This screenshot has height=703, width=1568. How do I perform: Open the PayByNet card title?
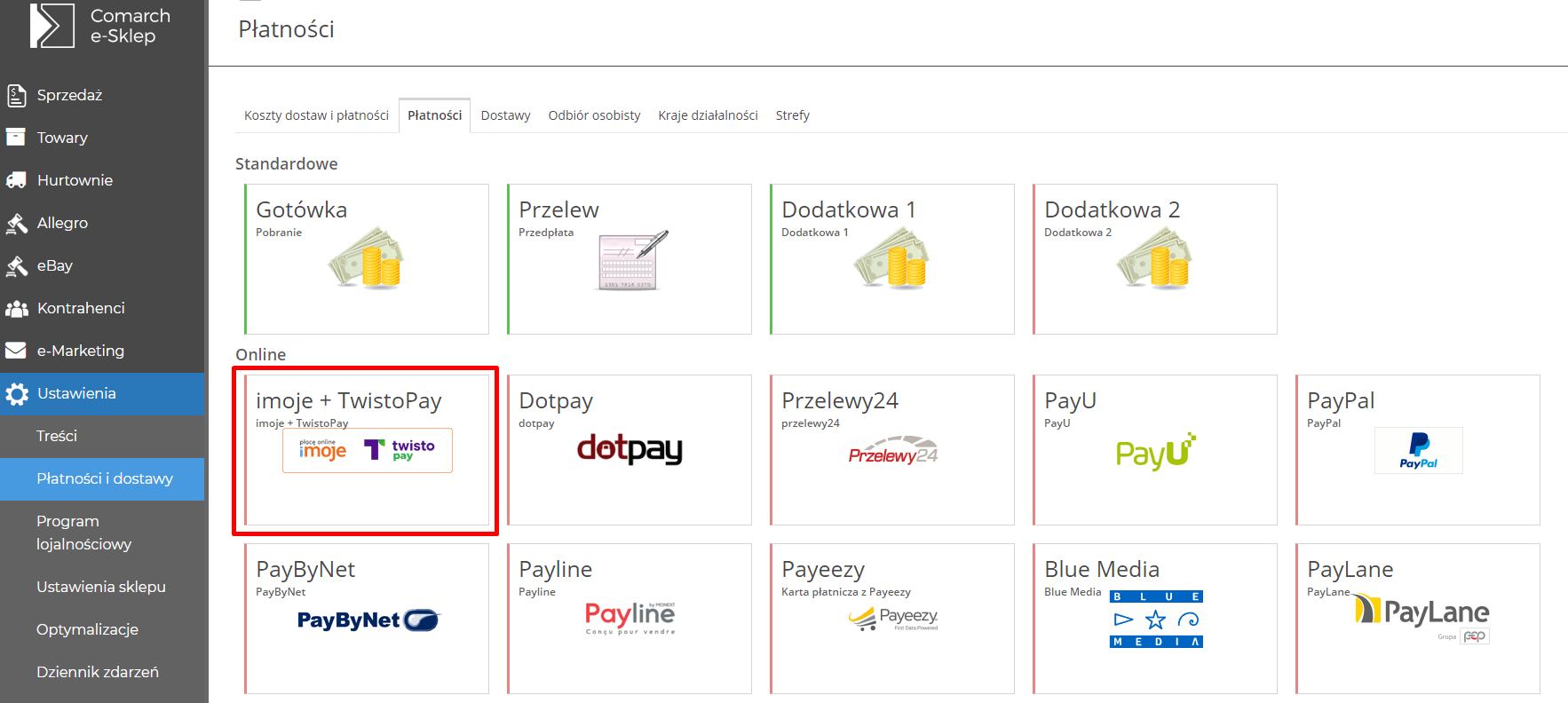pyautogui.click(x=305, y=570)
